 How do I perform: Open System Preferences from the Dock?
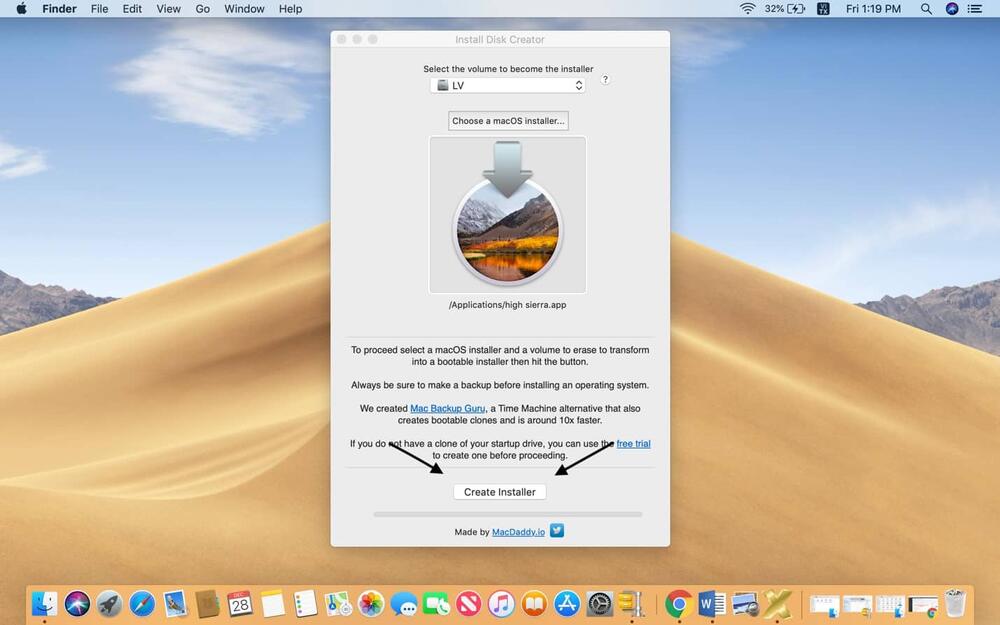click(x=600, y=603)
